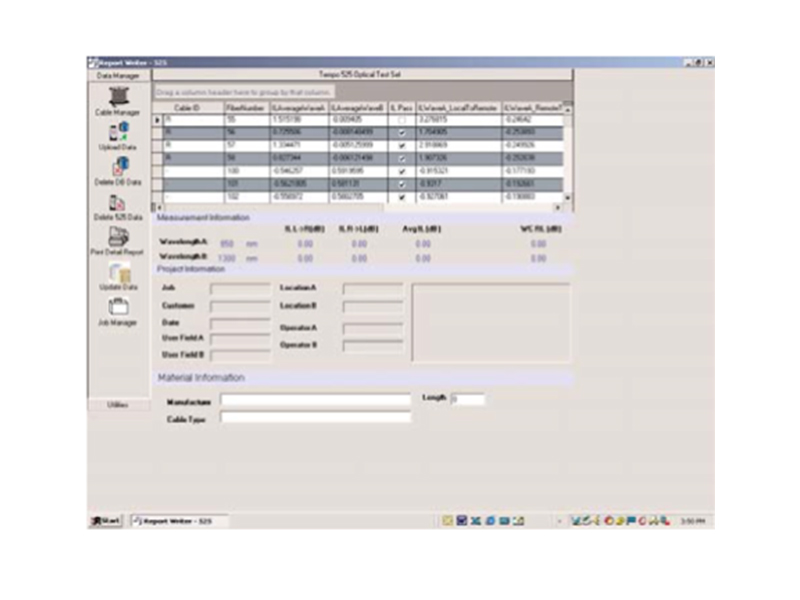Click the grid's vertical scrollbar down arrow
The width and height of the screenshot is (800, 600).
[x=567, y=197]
